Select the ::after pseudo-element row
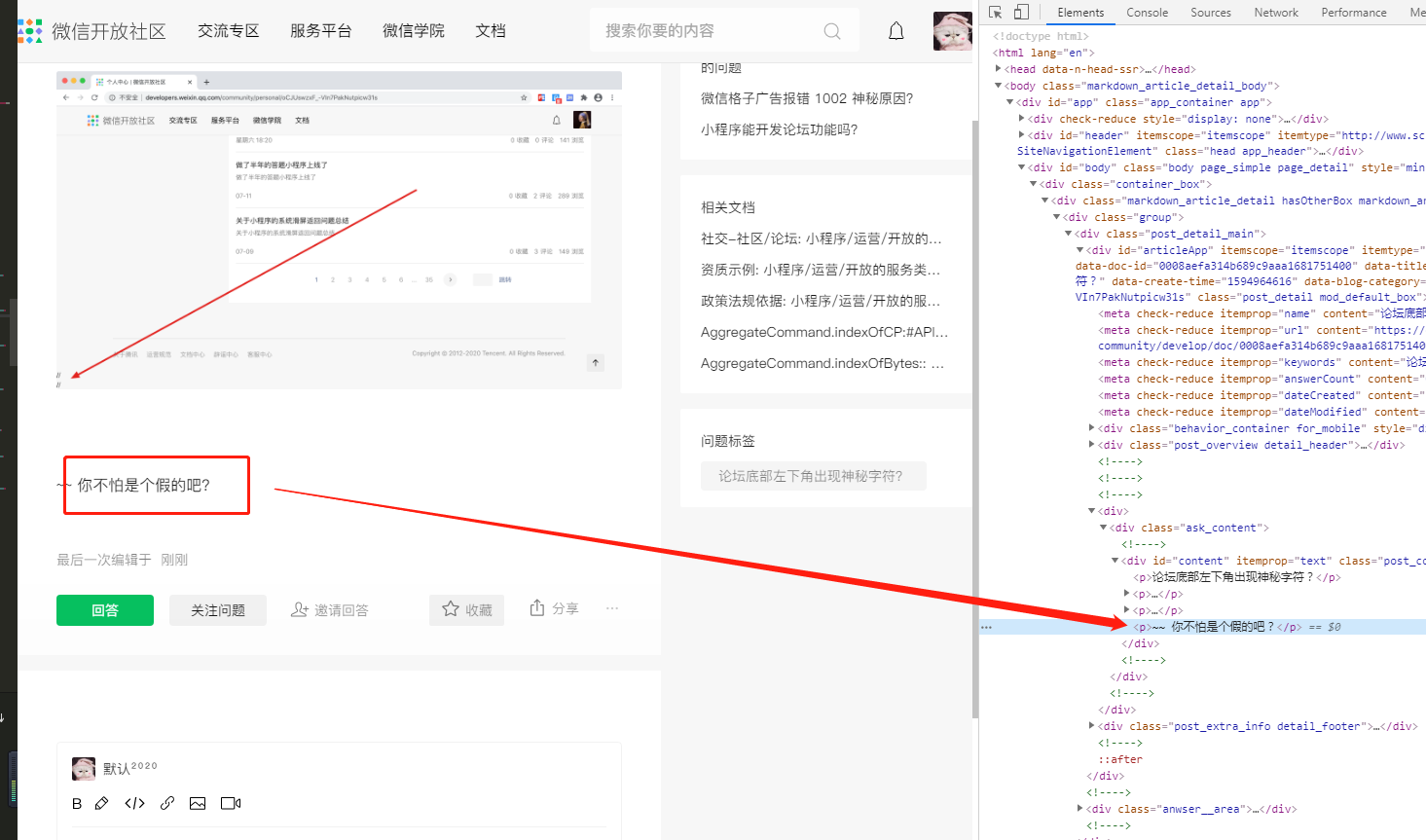Screen dimensions: 1426x840 1120,759
